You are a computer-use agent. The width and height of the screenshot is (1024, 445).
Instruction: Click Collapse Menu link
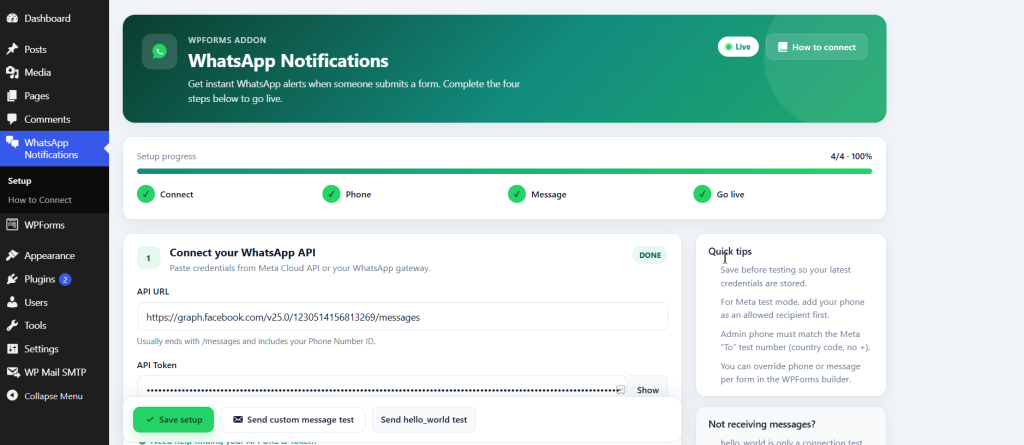[x=54, y=396]
